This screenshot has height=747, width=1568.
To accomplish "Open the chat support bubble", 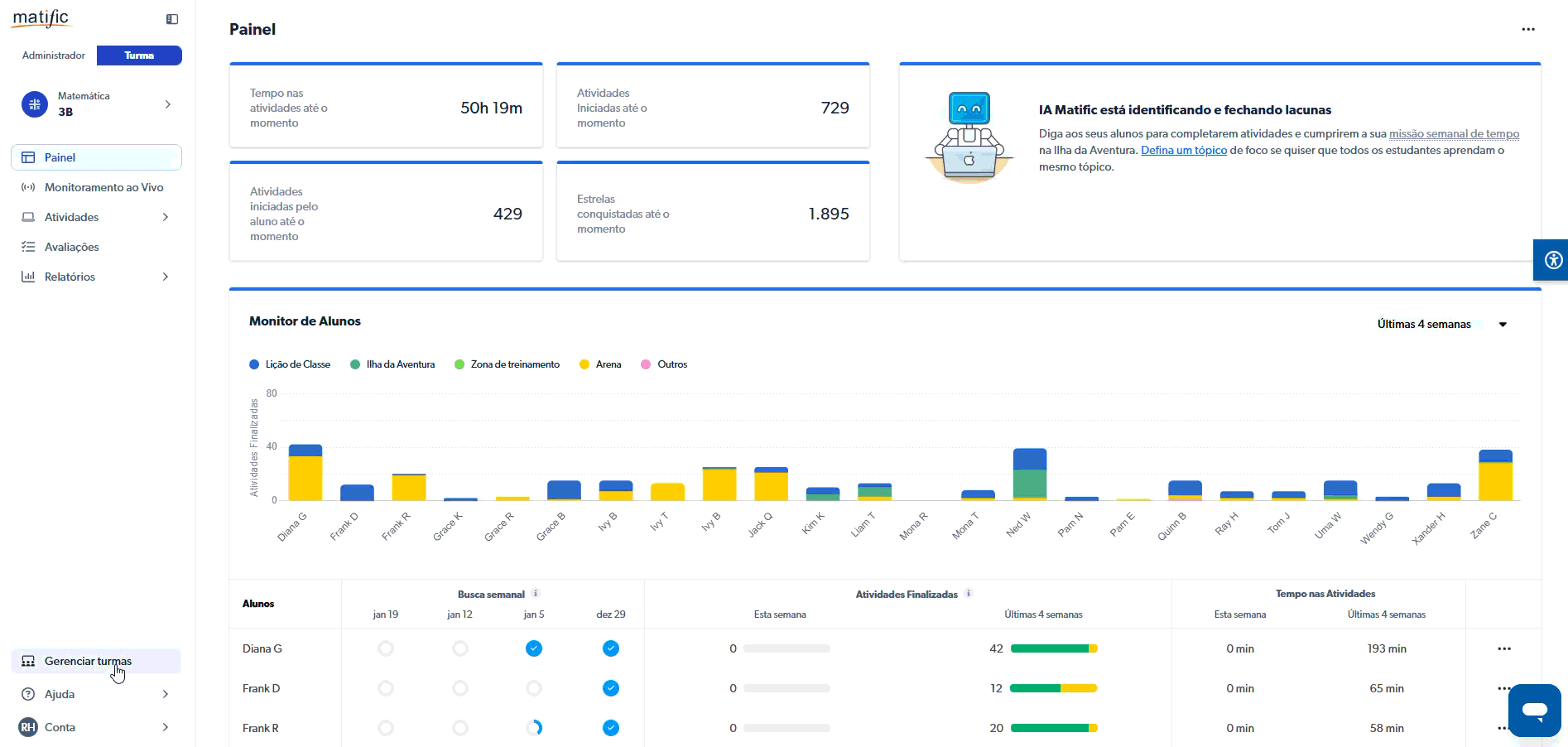I will pyautogui.click(x=1534, y=710).
